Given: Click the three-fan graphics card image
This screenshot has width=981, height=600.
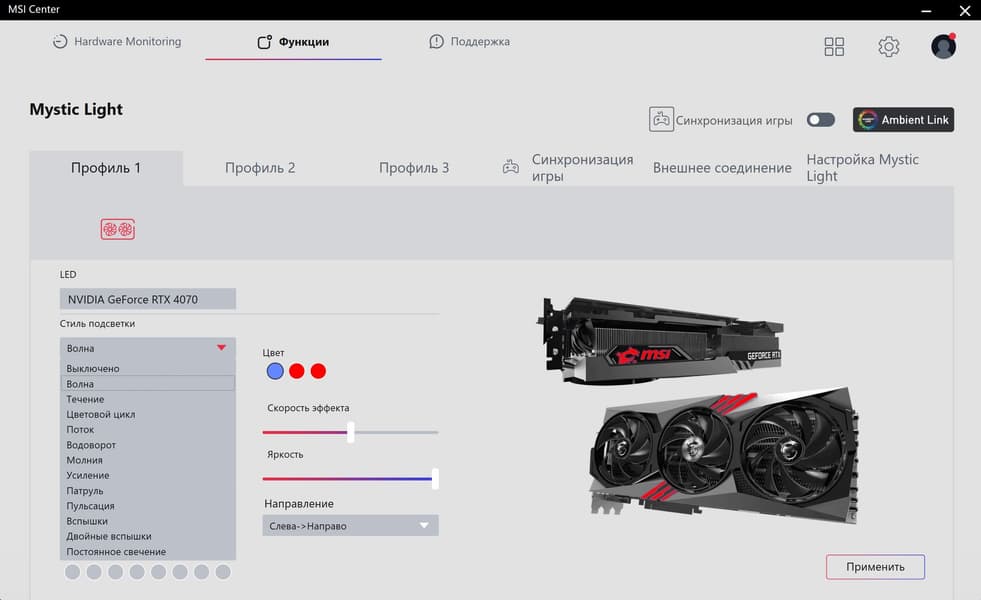Looking at the screenshot, I should [x=724, y=455].
